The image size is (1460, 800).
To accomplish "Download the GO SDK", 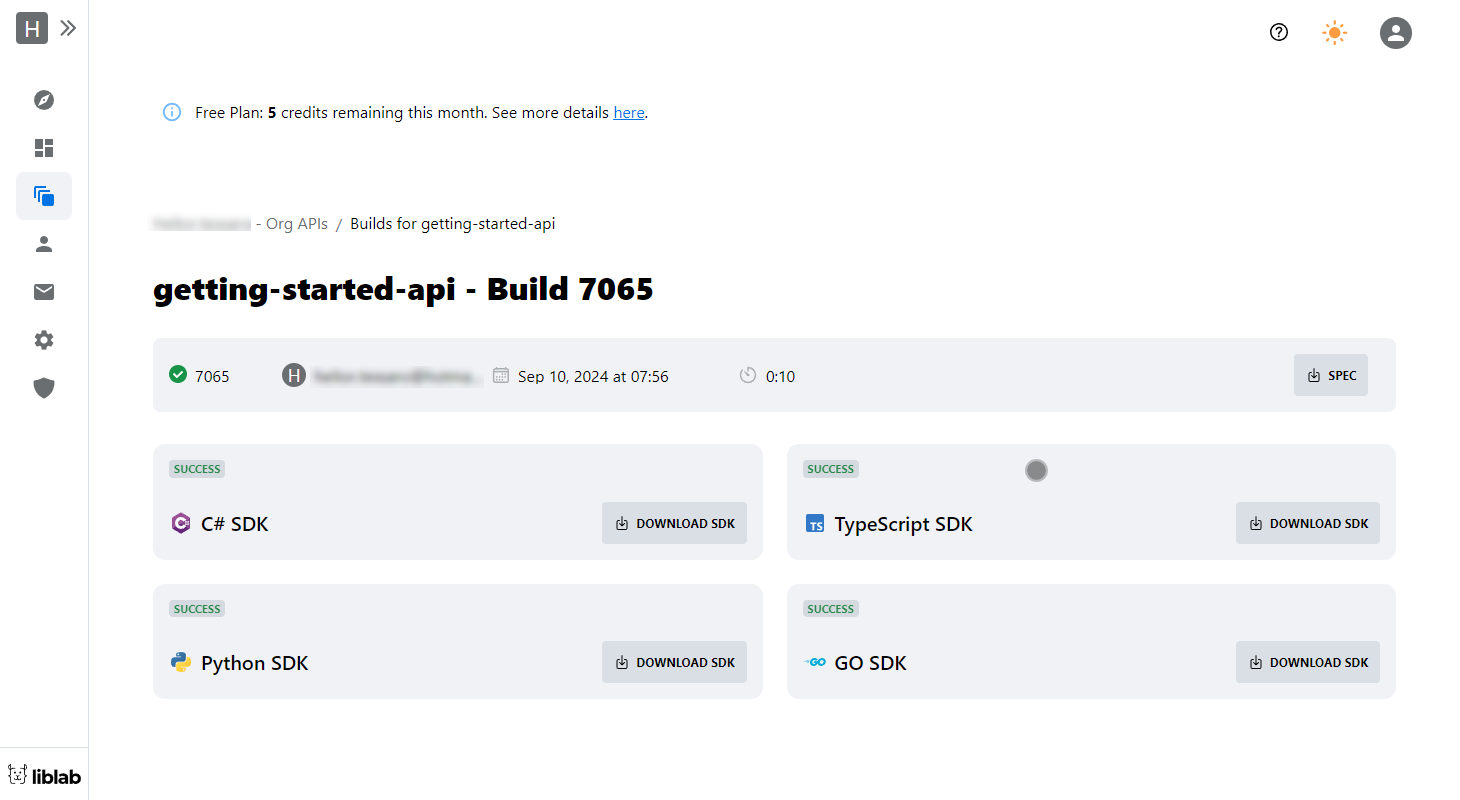I will tap(1307, 662).
